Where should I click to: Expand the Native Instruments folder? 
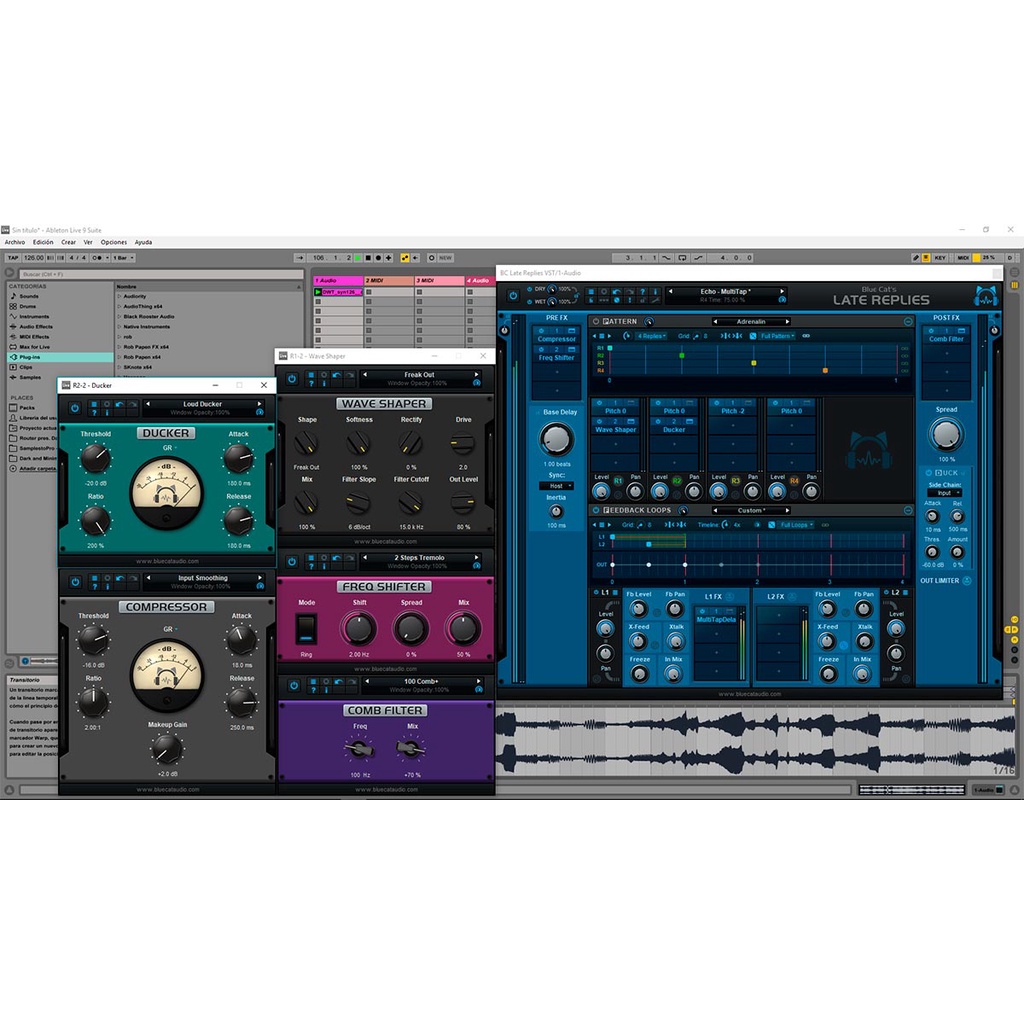point(119,327)
